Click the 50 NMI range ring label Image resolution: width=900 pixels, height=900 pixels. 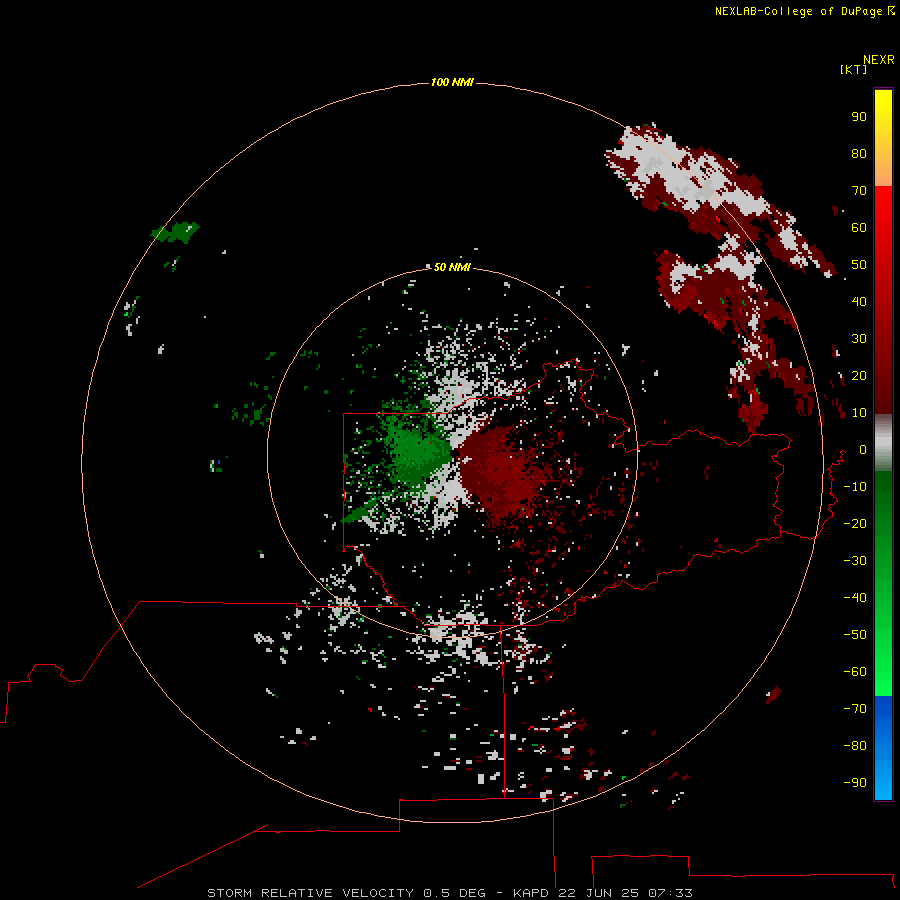[x=452, y=267]
